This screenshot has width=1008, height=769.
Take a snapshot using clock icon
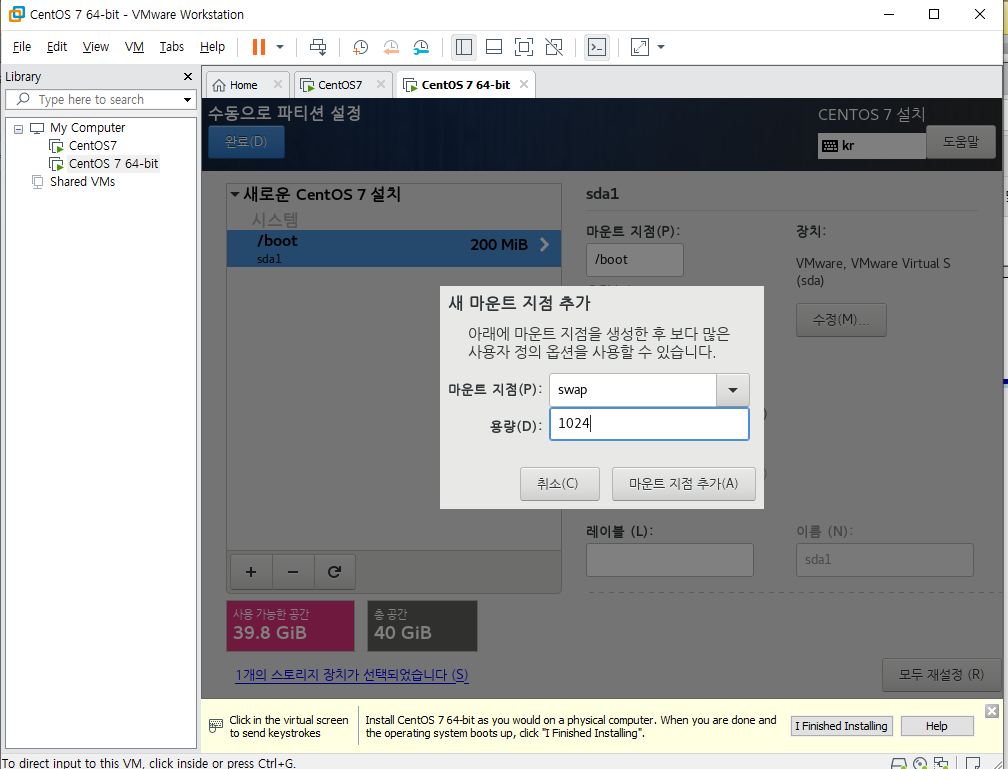pyautogui.click(x=360, y=47)
